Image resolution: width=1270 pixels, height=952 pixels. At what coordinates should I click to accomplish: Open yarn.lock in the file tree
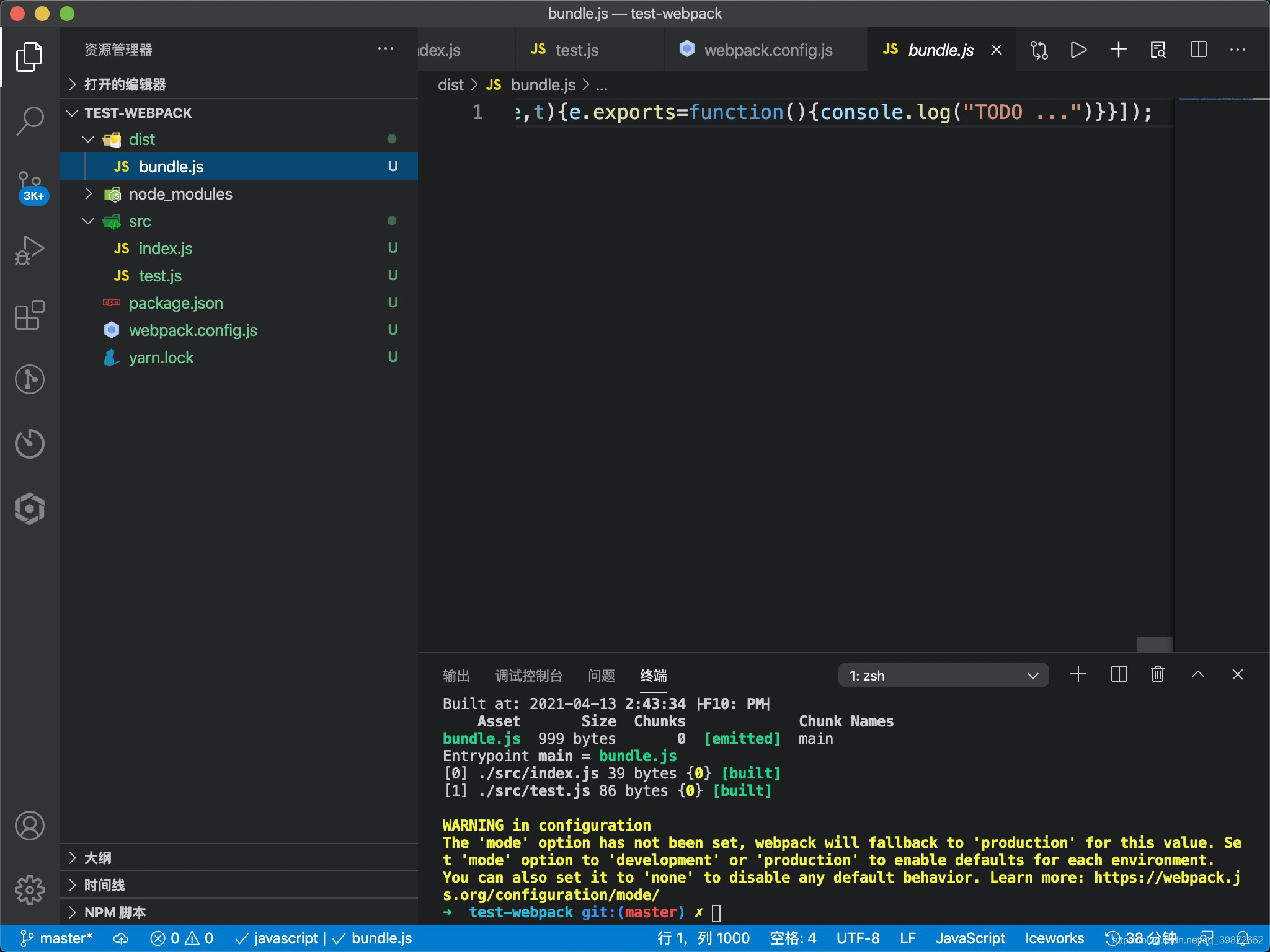[239, 357]
